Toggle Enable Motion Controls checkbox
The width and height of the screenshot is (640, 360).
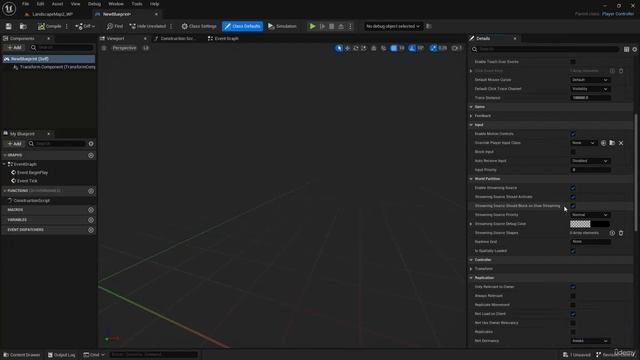[x=573, y=134]
